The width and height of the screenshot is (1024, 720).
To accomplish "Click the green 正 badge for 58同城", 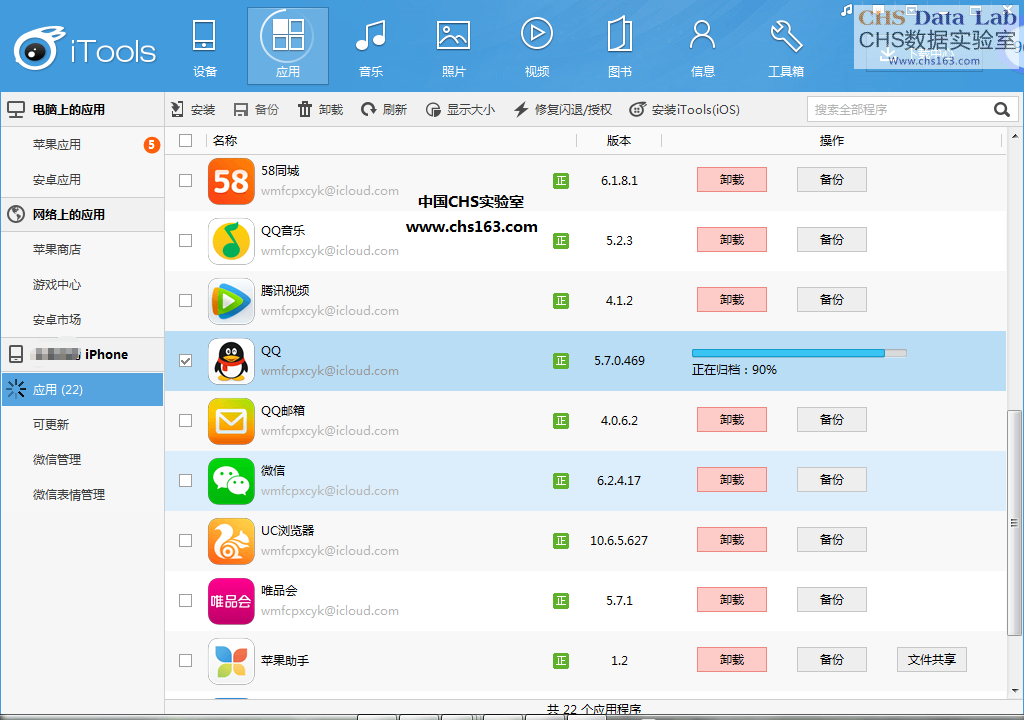I will pos(561,181).
